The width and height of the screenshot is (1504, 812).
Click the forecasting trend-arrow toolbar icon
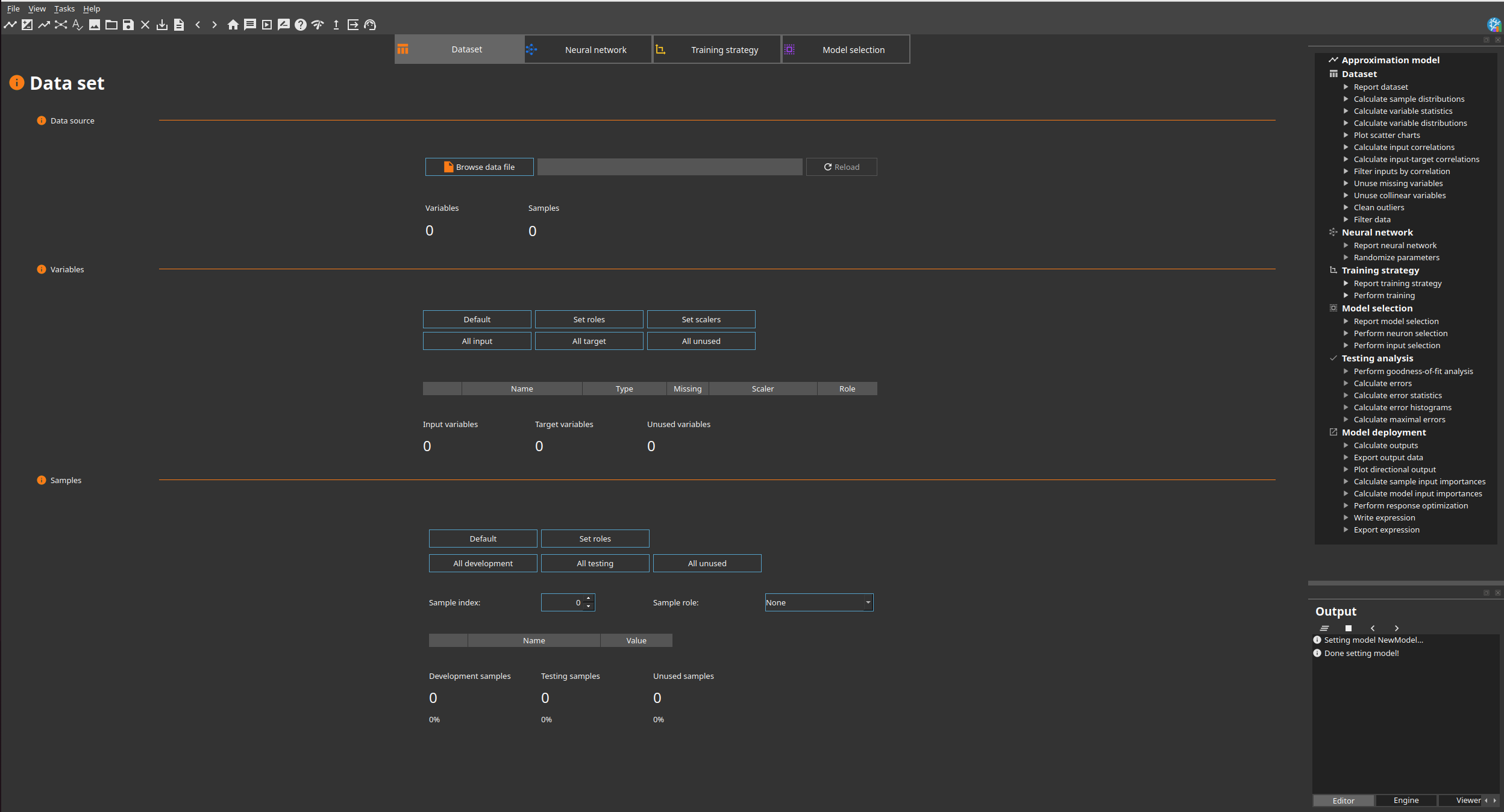(44, 25)
